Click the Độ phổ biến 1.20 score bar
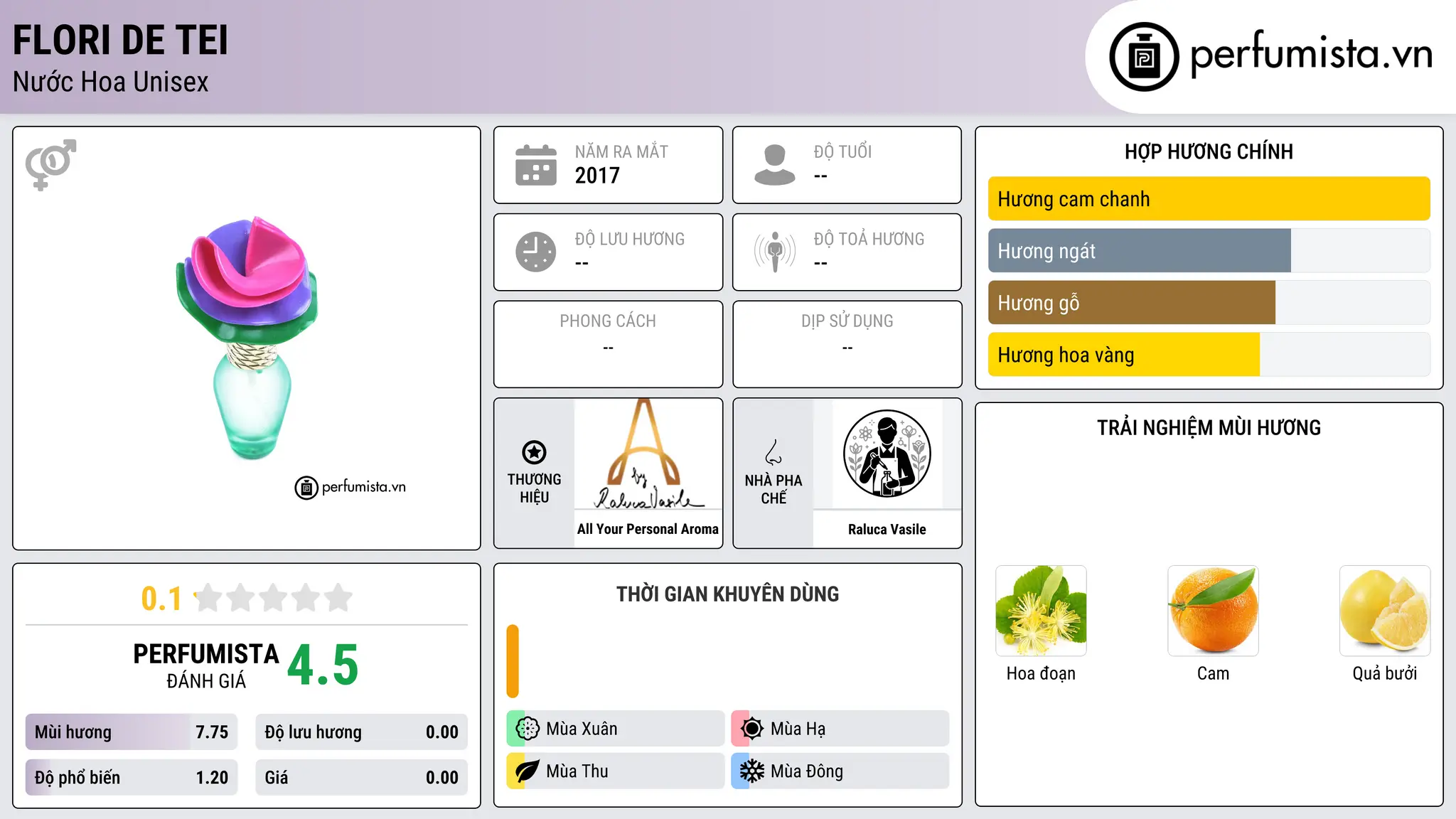Viewport: 1456px width, 819px height. click(x=132, y=778)
